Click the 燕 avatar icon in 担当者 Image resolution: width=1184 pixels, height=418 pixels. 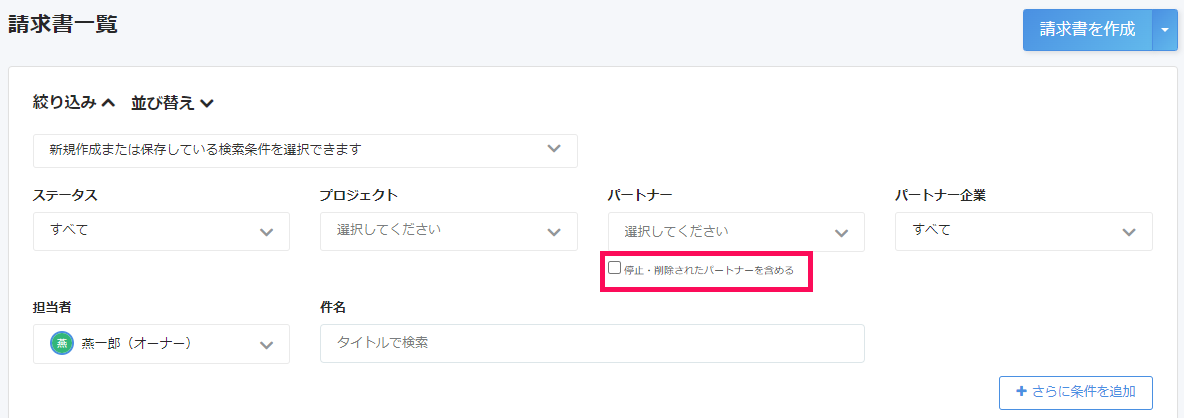pyautogui.click(x=62, y=343)
